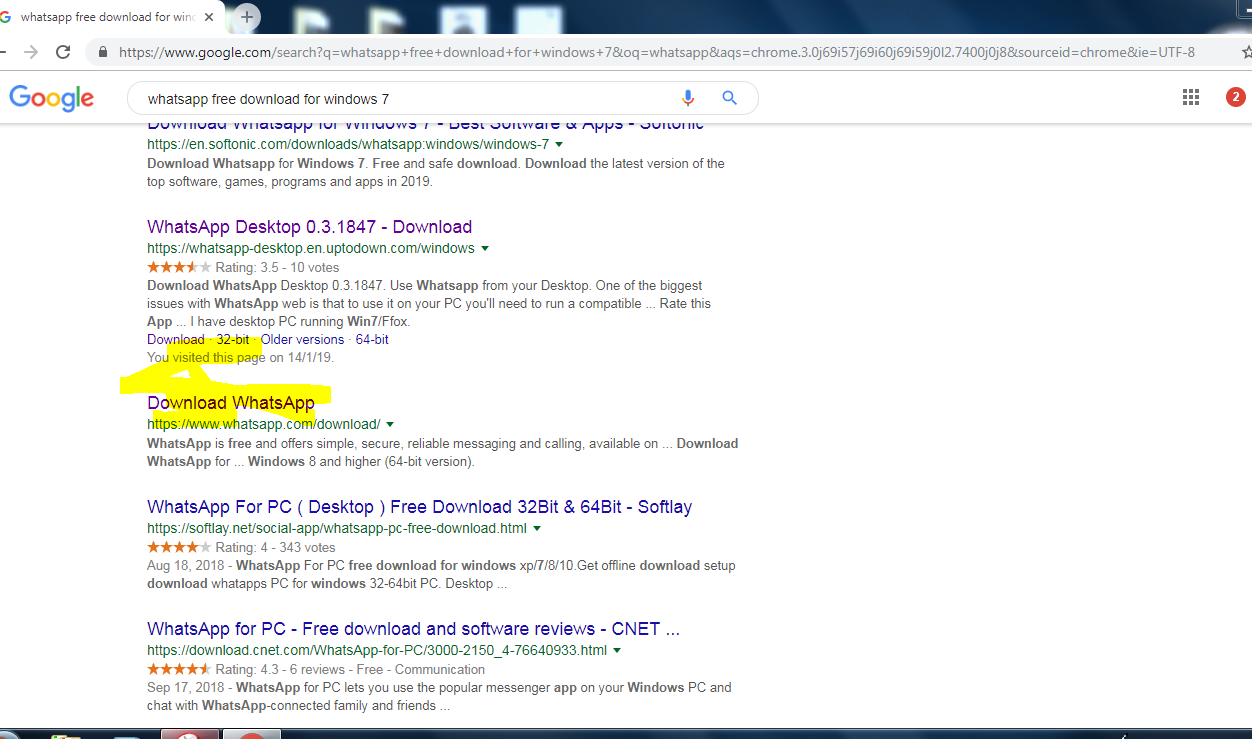The height and width of the screenshot is (739, 1252).
Task: Click the 32-bit sitelink
Action: coord(233,340)
